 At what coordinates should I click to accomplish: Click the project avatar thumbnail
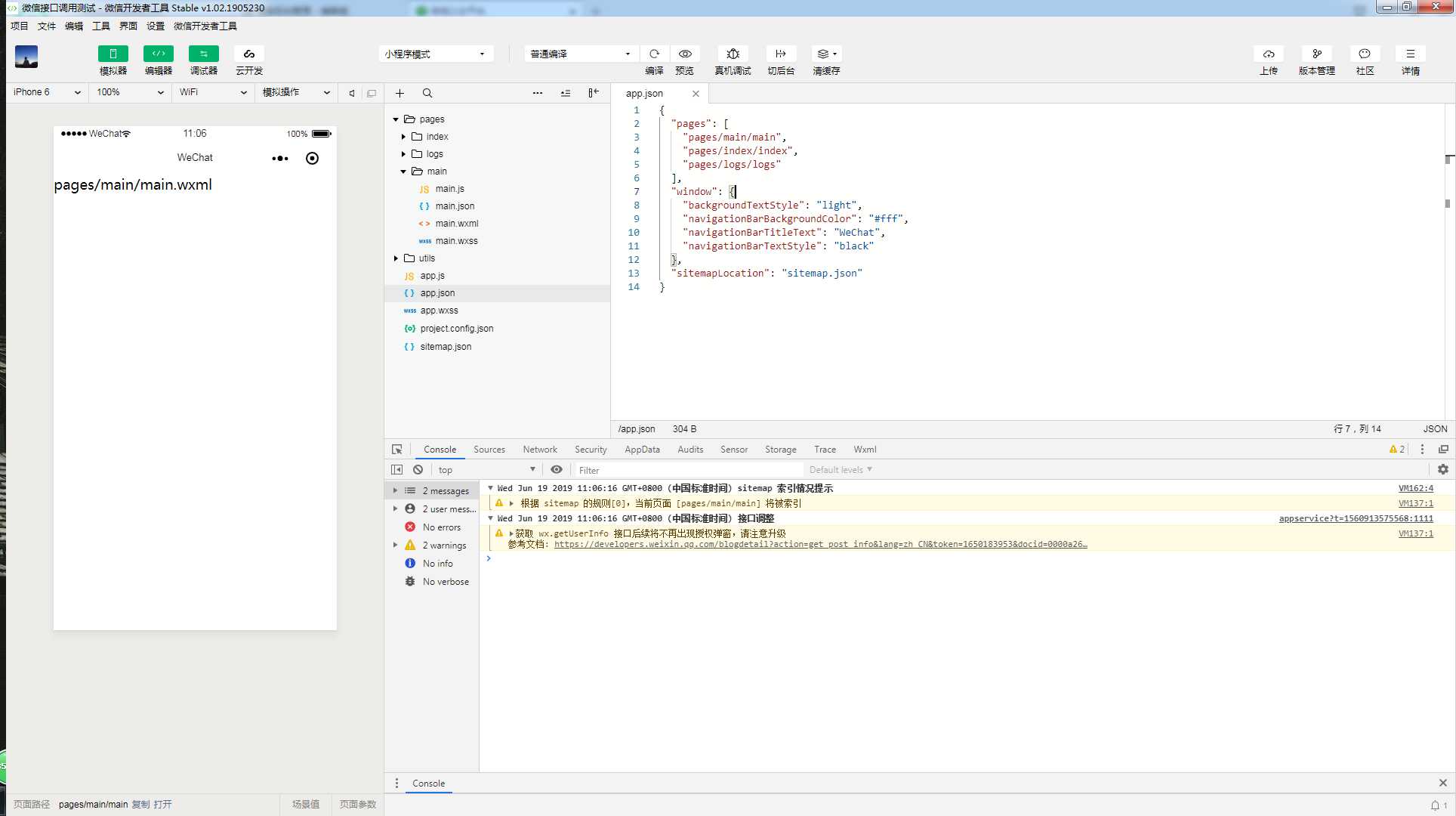pyautogui.click(x=26, y=57)
